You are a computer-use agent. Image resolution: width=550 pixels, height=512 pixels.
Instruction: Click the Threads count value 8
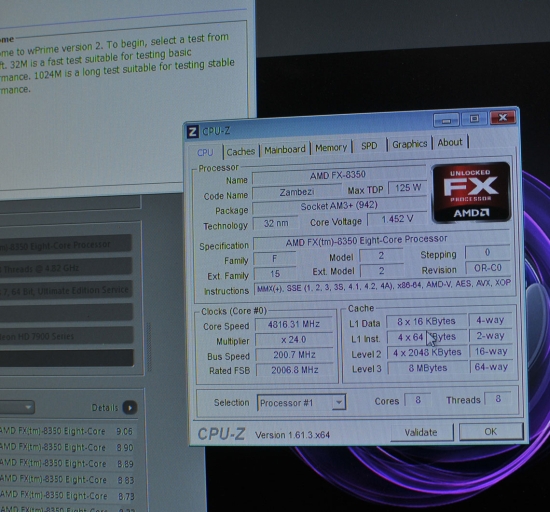(x=498, y=399)
